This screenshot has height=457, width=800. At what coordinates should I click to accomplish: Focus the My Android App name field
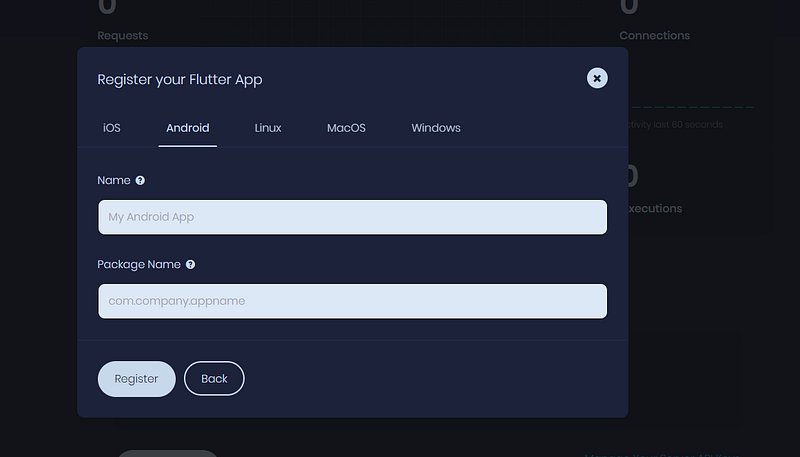point(353,217)
